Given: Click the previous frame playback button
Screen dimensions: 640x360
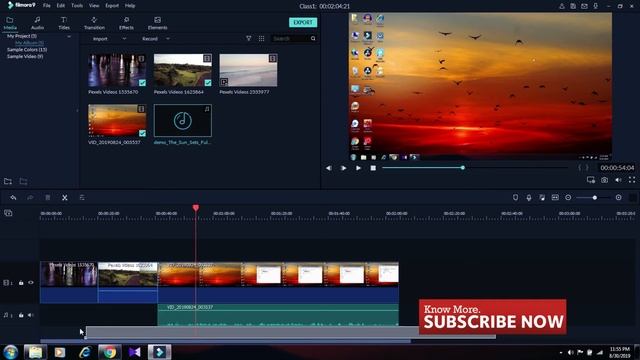Looking at the screenshot, I should tap(329, 168).
